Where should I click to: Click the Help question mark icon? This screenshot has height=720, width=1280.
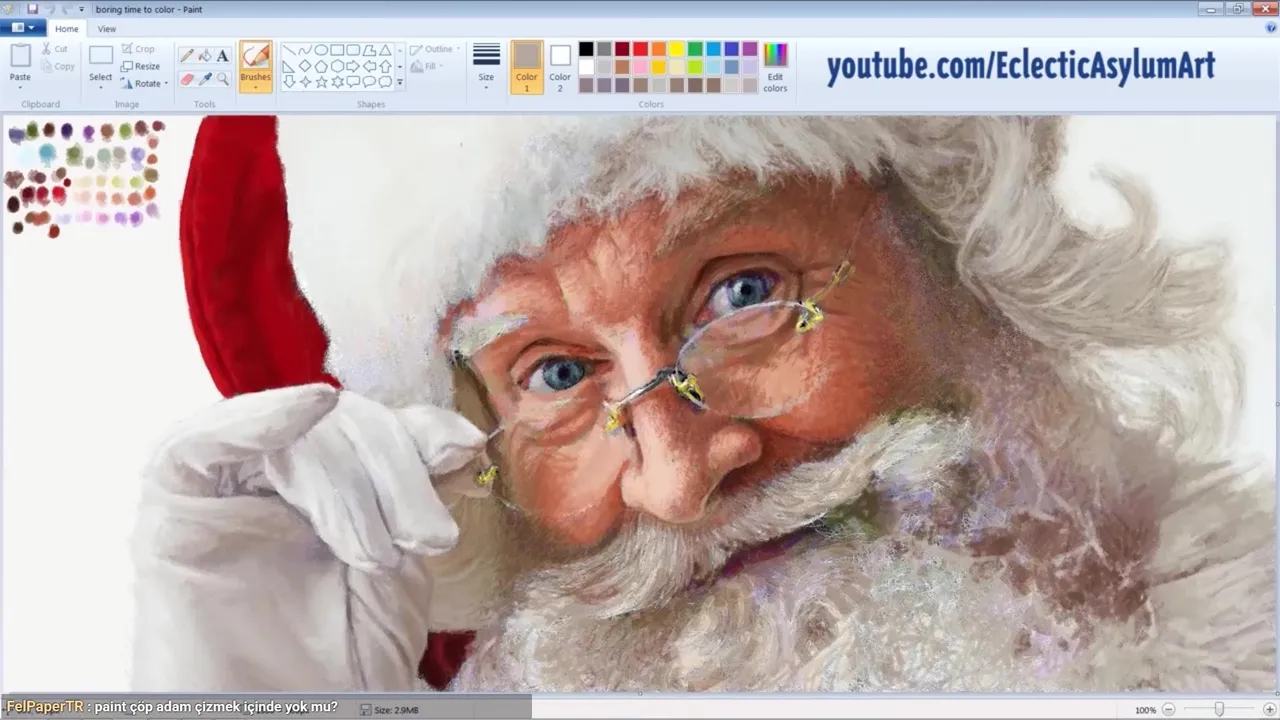(x=1271, y=28)
